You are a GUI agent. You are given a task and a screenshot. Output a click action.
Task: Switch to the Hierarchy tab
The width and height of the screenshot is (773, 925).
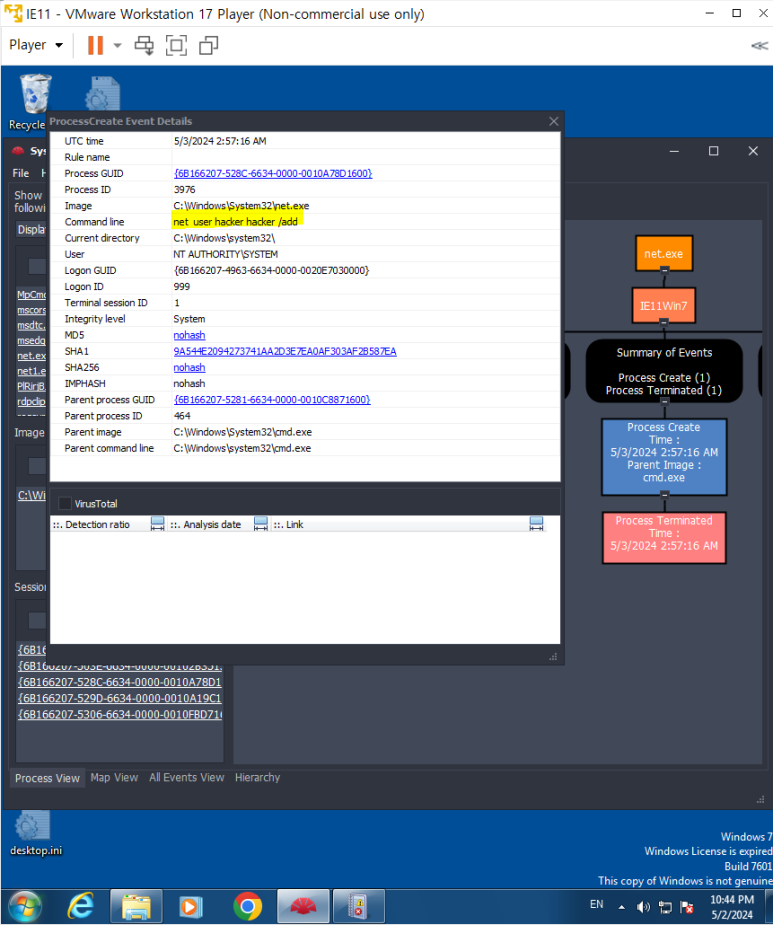point(257,778)
